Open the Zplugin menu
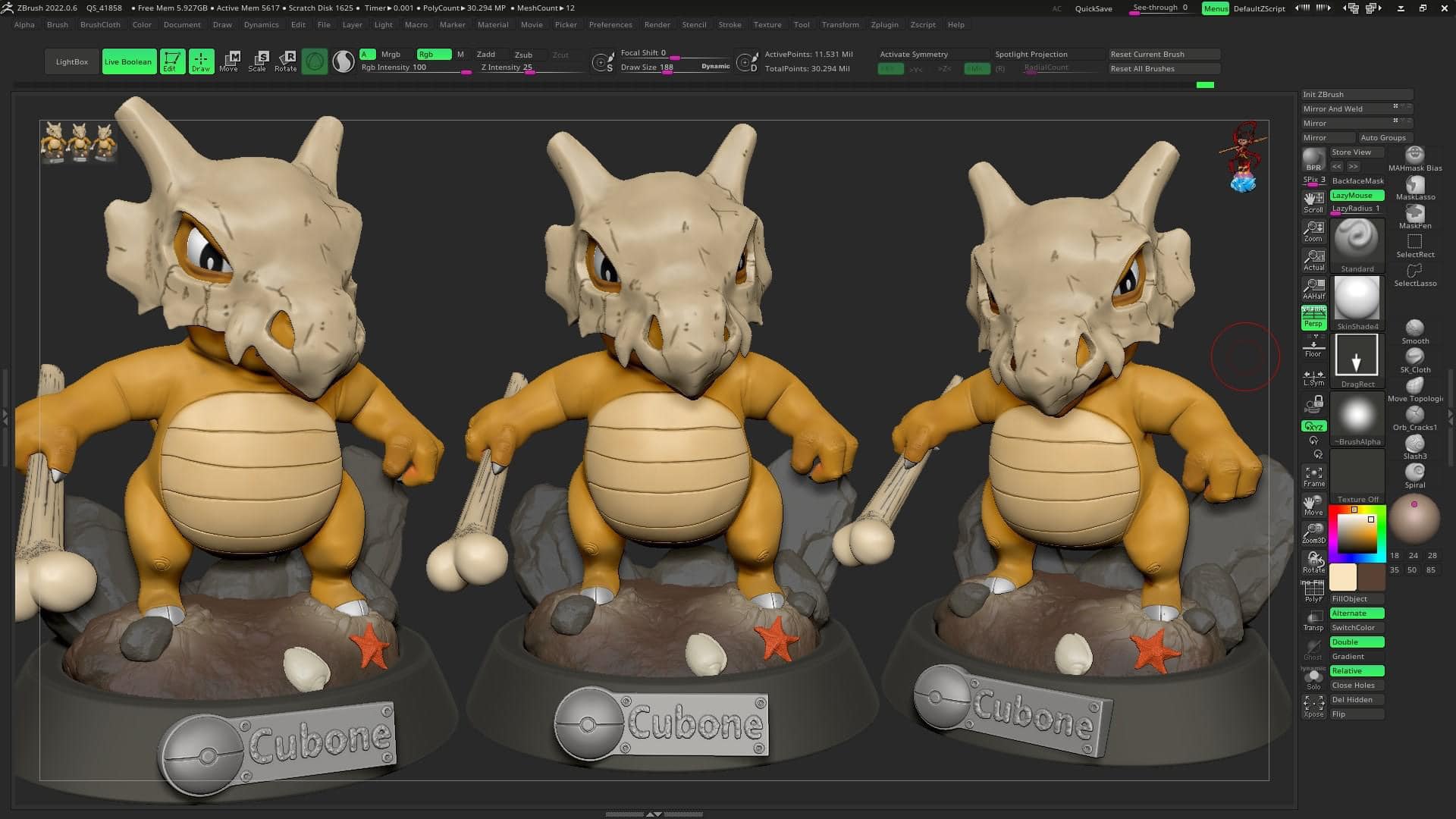Image resolution: width=1456 pixels, height=819 pixels. (884, 24)
